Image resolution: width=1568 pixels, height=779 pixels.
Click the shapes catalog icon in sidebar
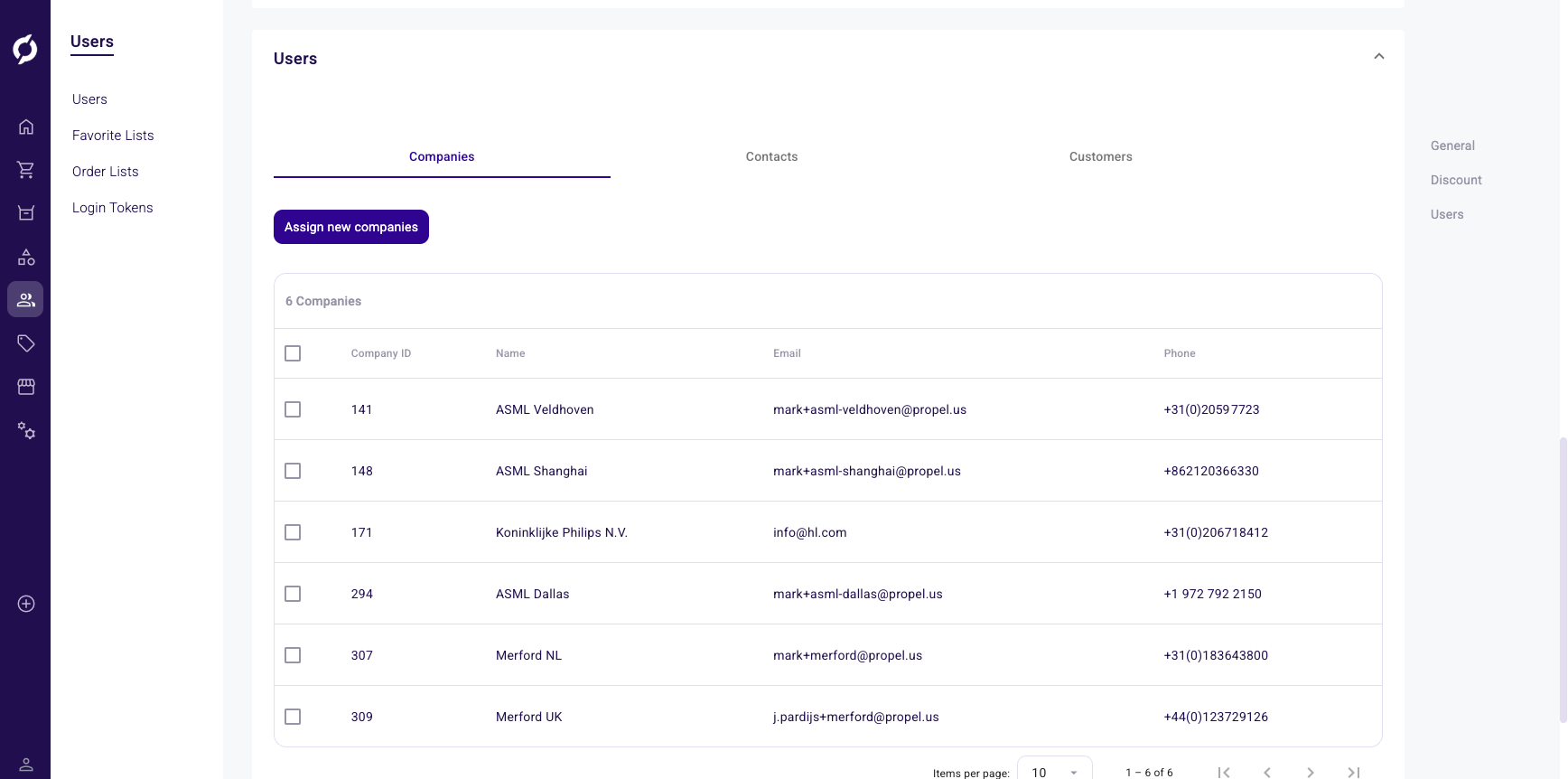26,258
